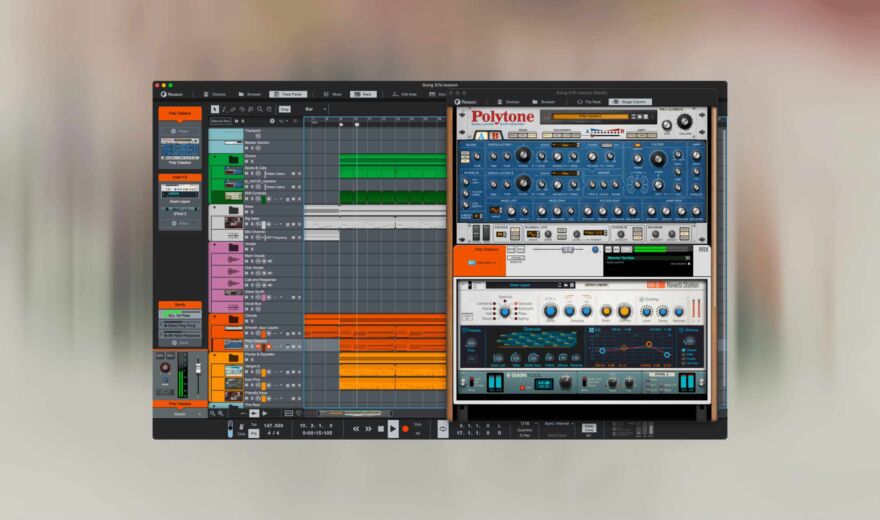Collapse the Chords track folder

coord(214,316)
